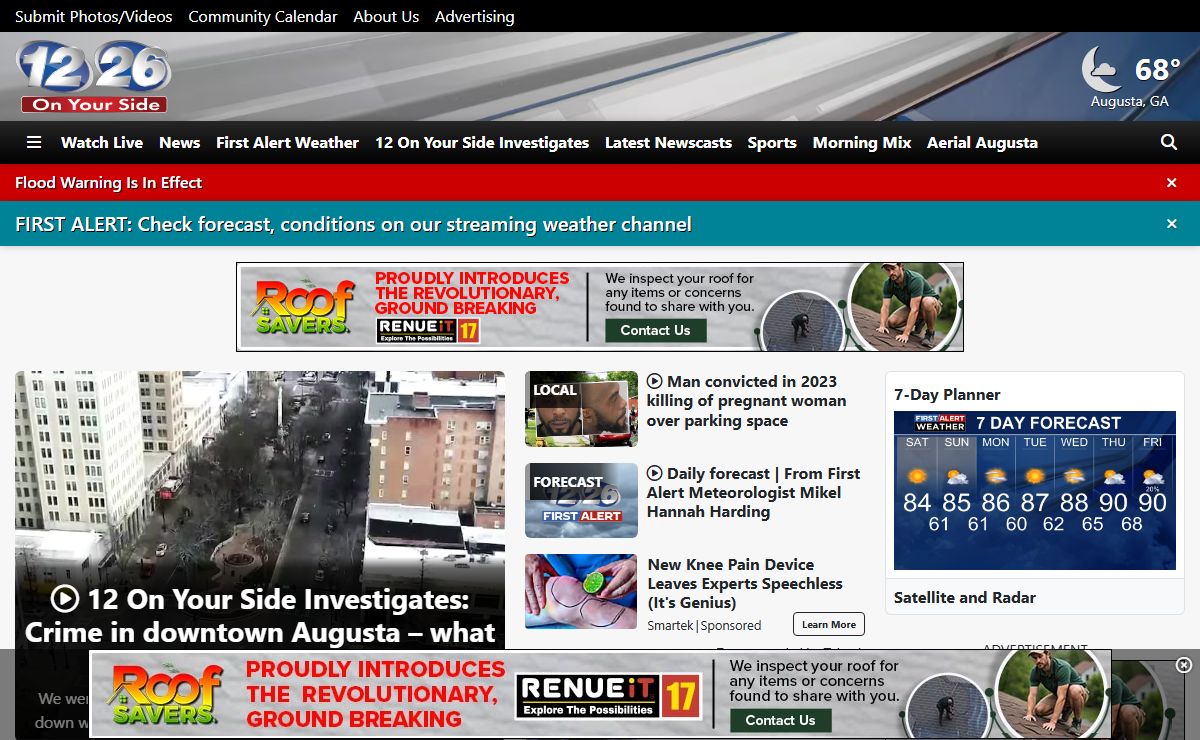Viewport: 1200px width, 740px height.
Task: Select Latest Newscasts in navigation
Action: 668,142
